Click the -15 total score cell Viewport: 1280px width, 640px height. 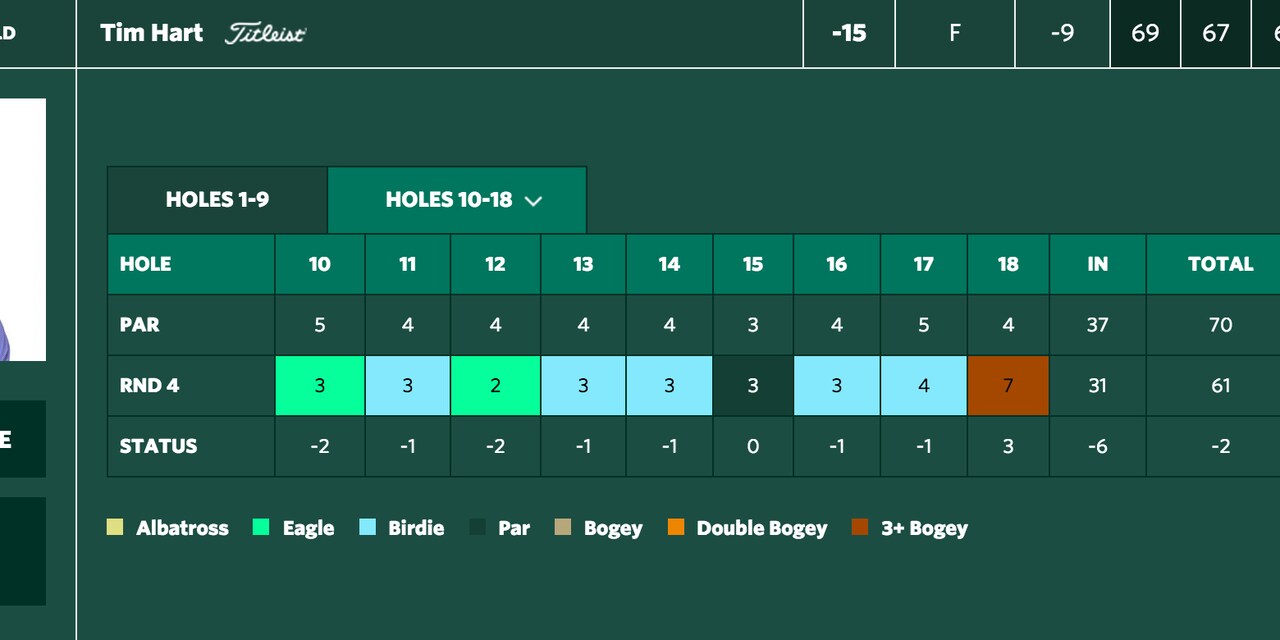pyautogui.click(x=848, y=33)
